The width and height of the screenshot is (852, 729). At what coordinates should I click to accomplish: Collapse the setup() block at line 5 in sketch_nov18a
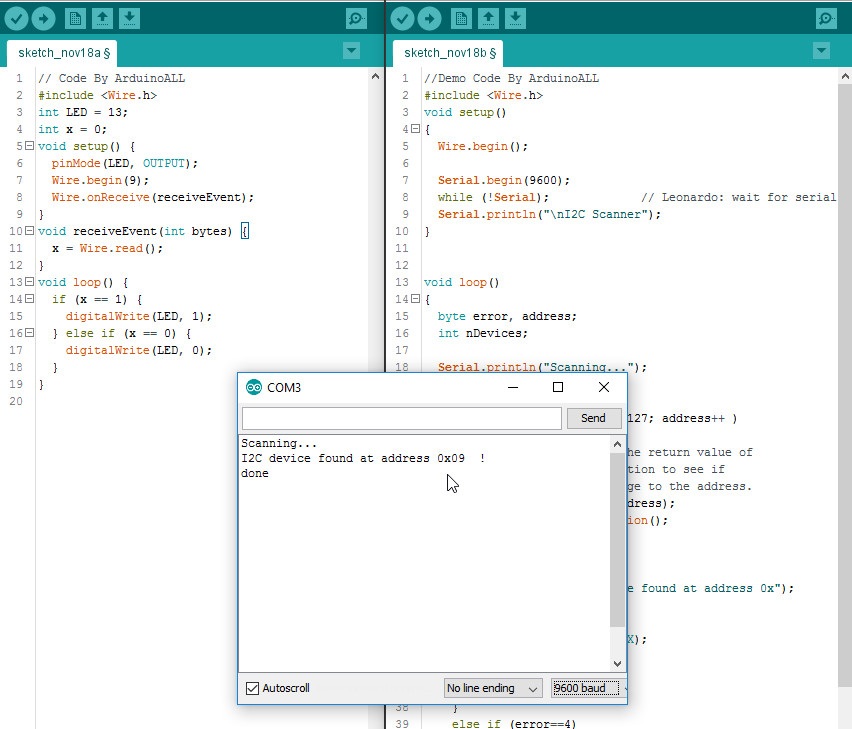tap(29, 146)
